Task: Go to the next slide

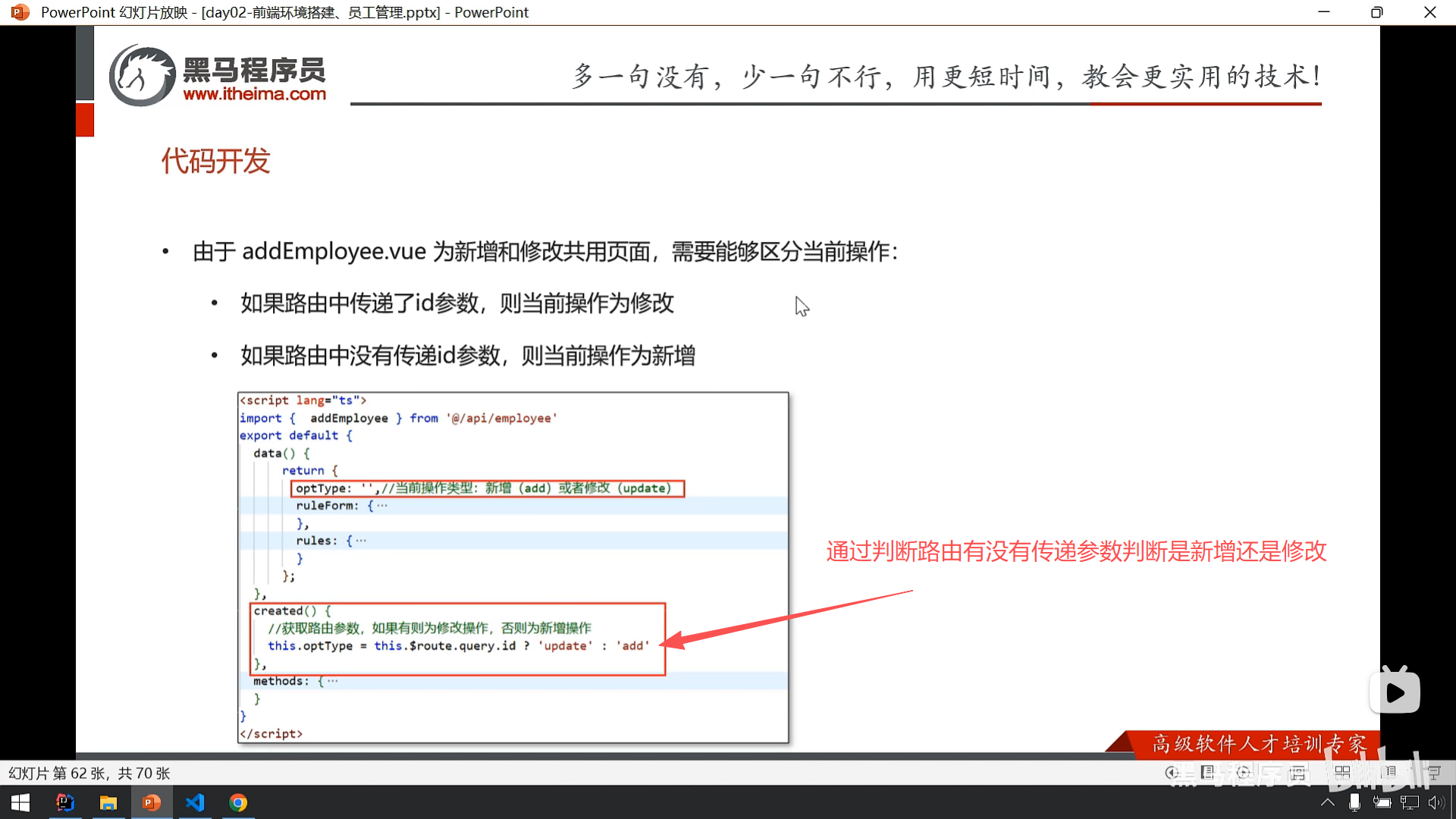Action: [x=1243, y=773]
